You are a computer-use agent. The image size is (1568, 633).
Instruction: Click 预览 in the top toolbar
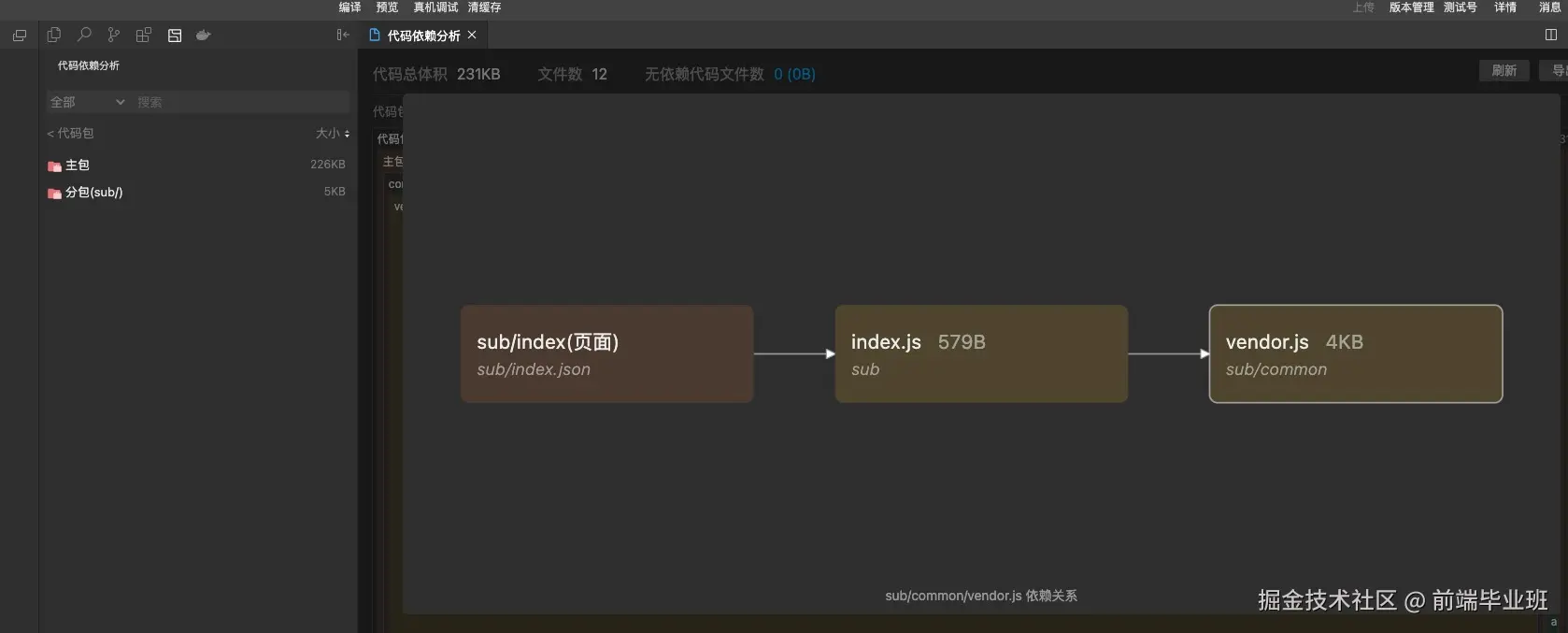(387, 7)
